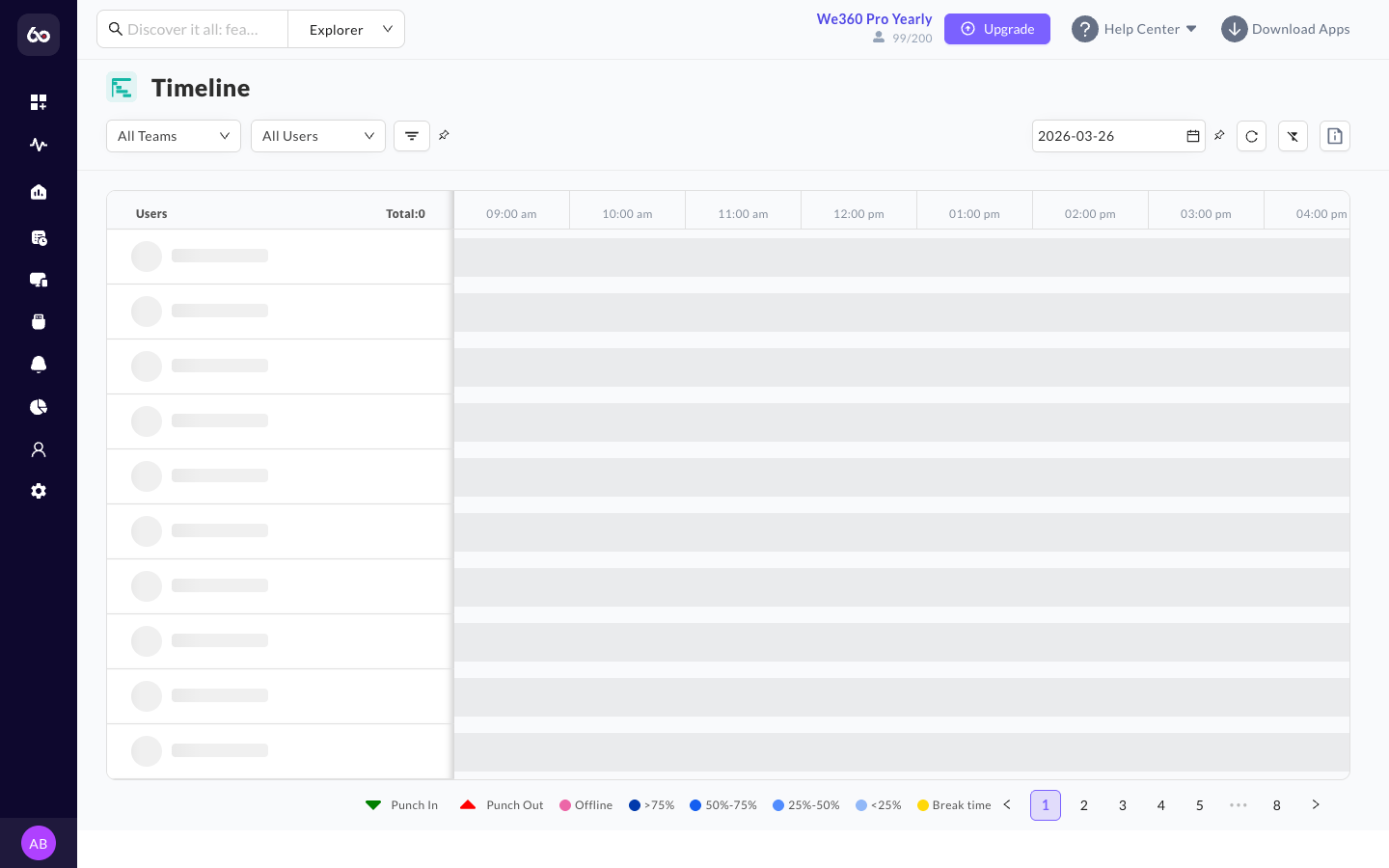Screen dimensions: 1389x868
Task: Go to pagination page 3
Action: point(1123,805)
